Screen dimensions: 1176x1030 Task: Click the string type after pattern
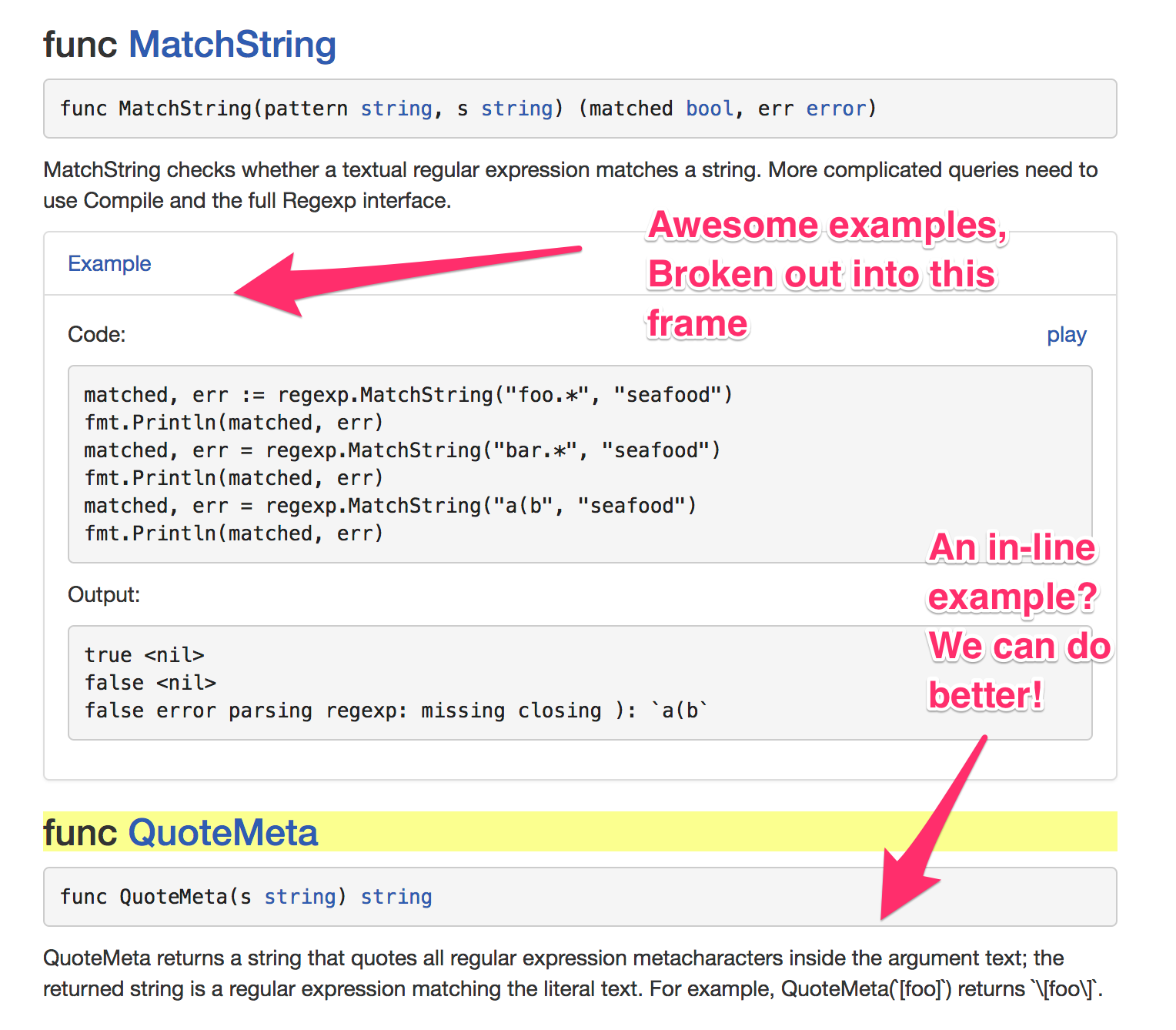(x=396, y=109)
